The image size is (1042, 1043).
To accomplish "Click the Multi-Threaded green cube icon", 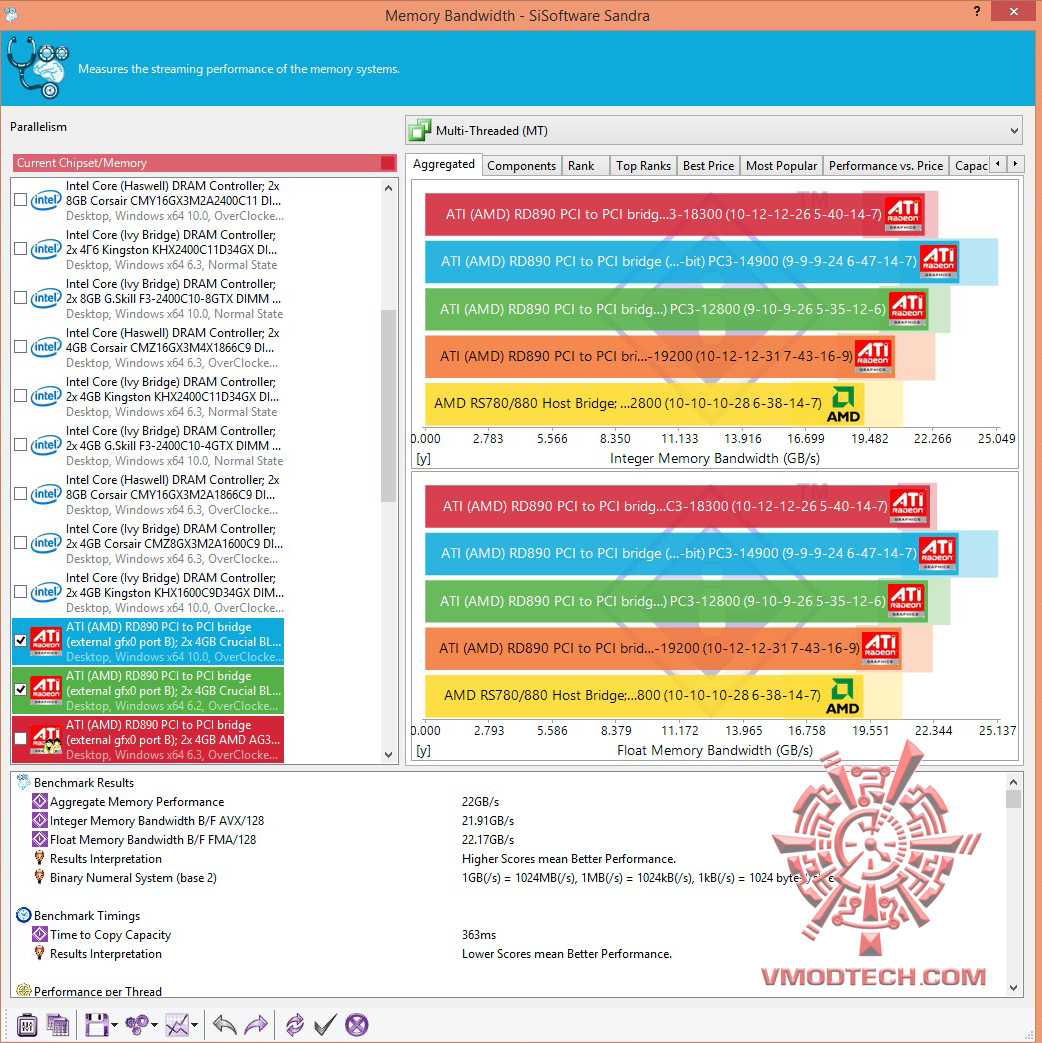I will click(420, 130).
